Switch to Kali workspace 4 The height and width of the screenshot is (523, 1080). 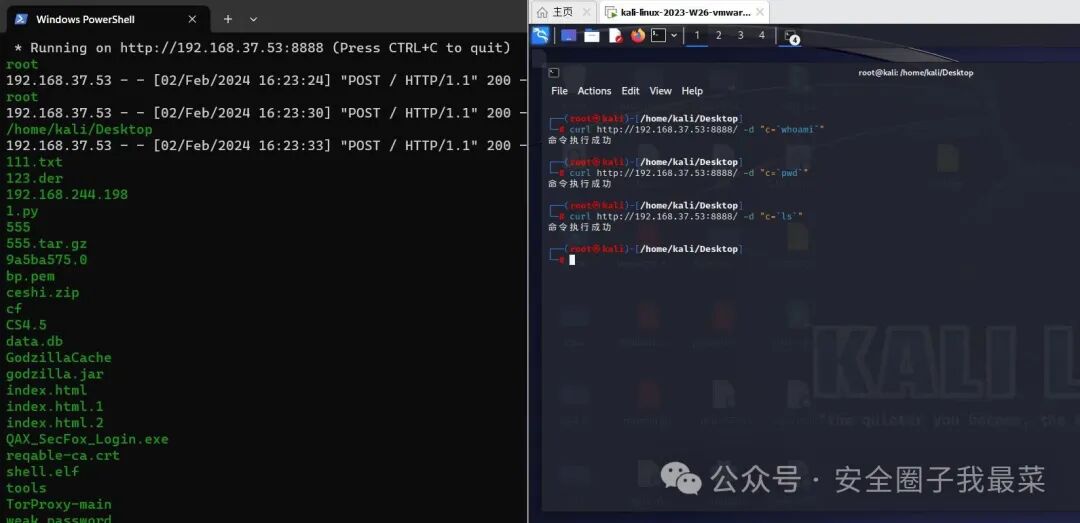point(762,35)
